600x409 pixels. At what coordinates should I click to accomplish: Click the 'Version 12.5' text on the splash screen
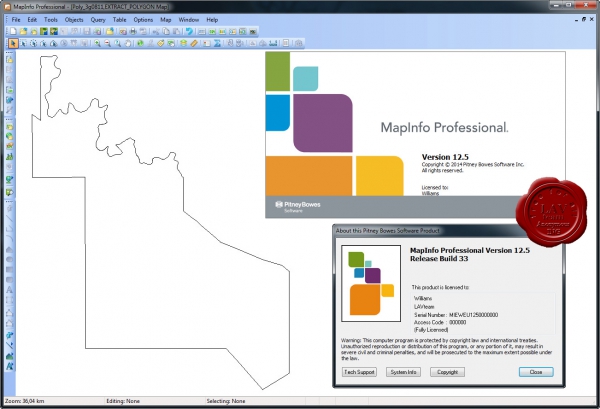(x=445, y=157)
